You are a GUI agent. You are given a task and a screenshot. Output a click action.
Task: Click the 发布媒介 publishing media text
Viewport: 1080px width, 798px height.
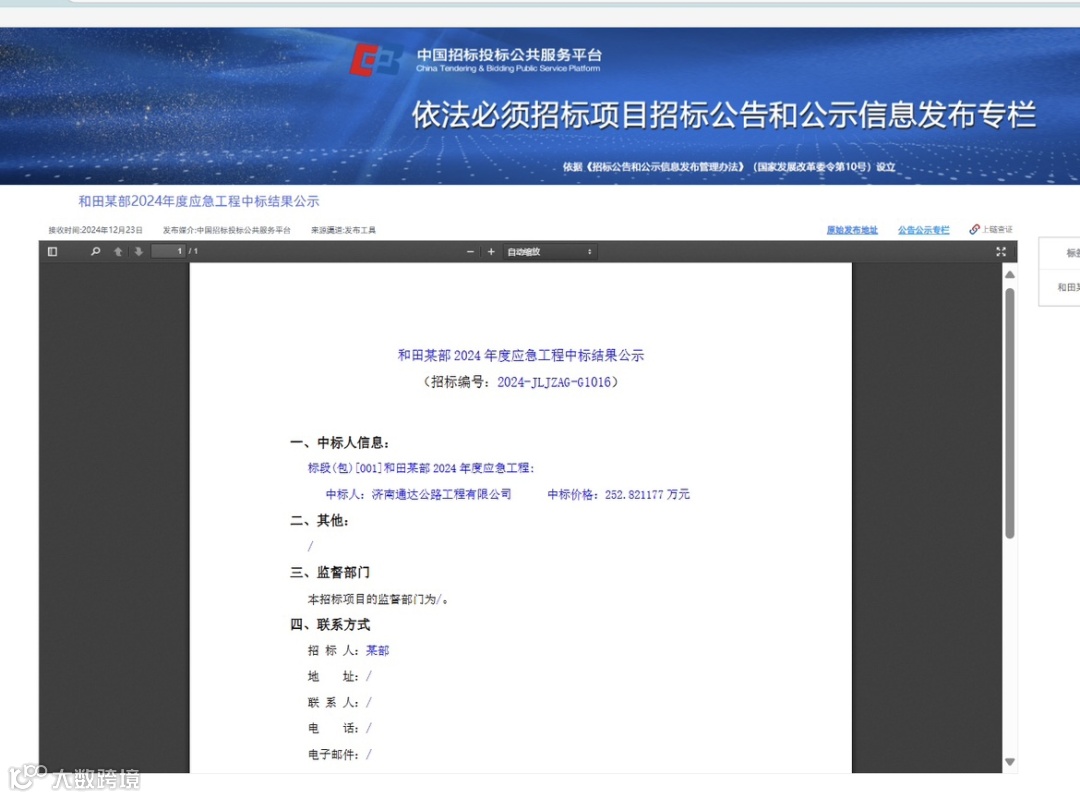tap(227, 230)
